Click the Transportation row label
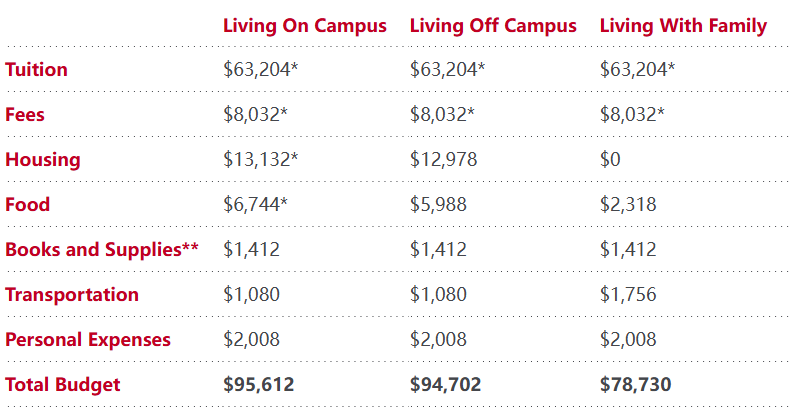The width and height of the screenshot is (794, 414). pos(72,295)
